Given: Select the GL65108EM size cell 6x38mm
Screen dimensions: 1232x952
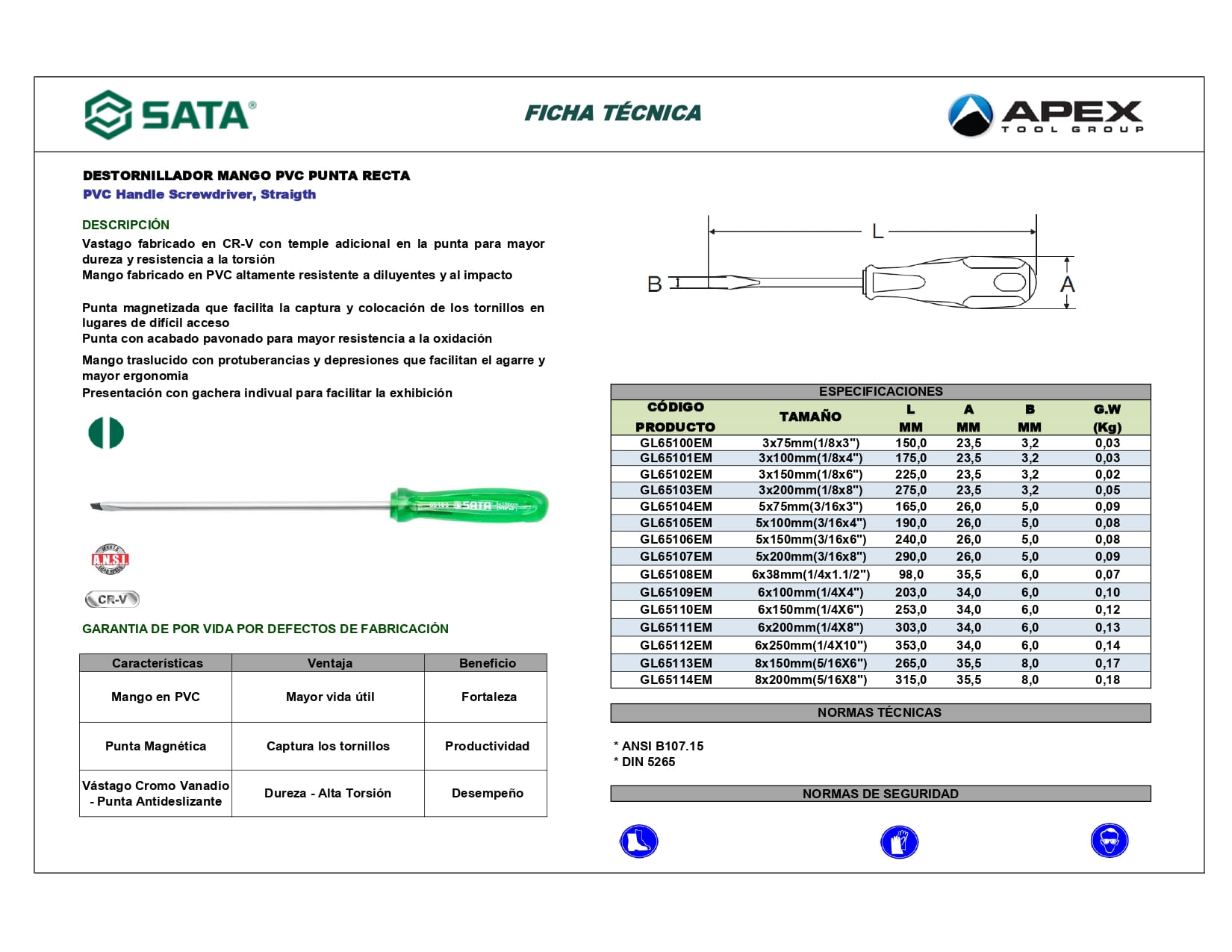Looking at the screenshot, I should click(x=811, y=574).
